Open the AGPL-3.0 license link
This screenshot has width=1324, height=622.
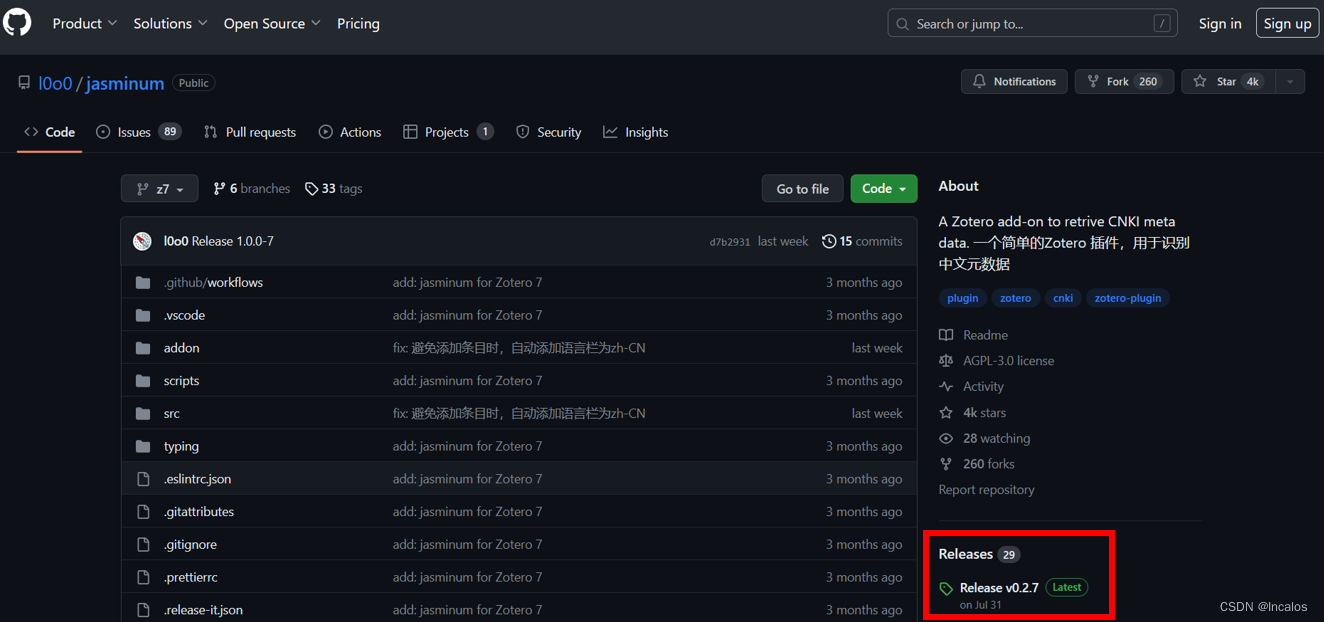1008,361
